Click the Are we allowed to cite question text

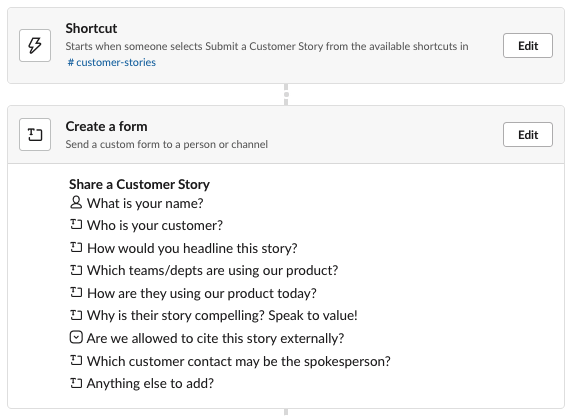215,338
